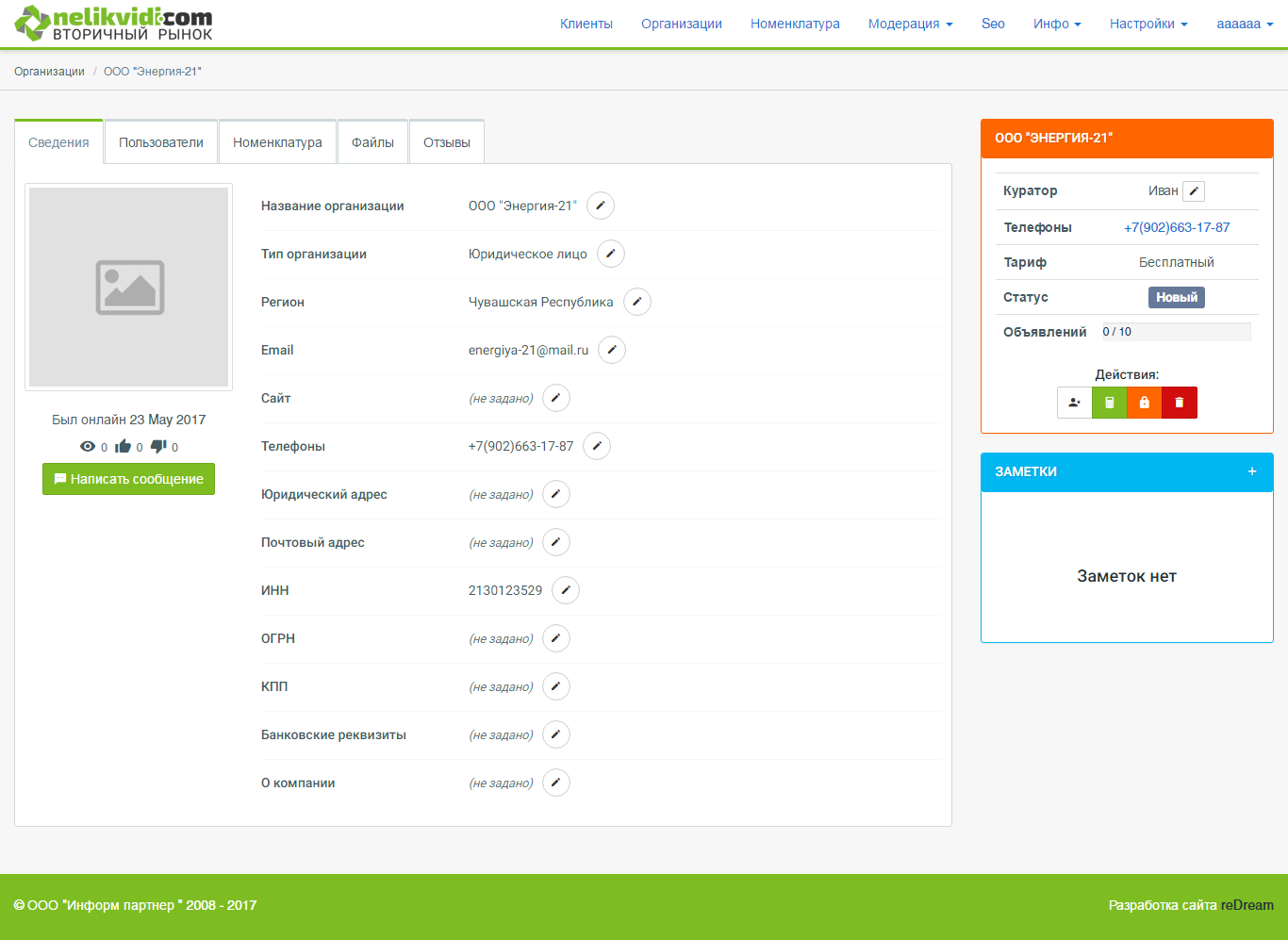Open Номенклатура in the top navigation

[x=795, y=24]
